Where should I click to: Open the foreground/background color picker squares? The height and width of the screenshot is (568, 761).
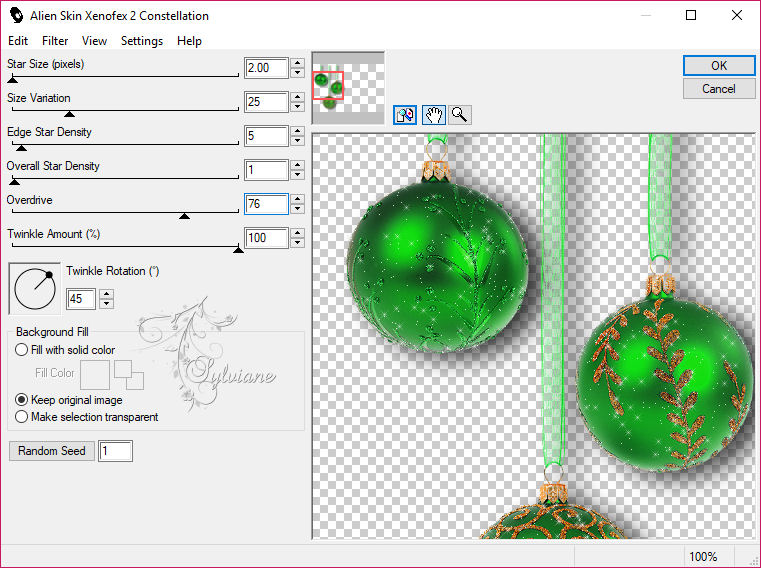click(129, 375)
